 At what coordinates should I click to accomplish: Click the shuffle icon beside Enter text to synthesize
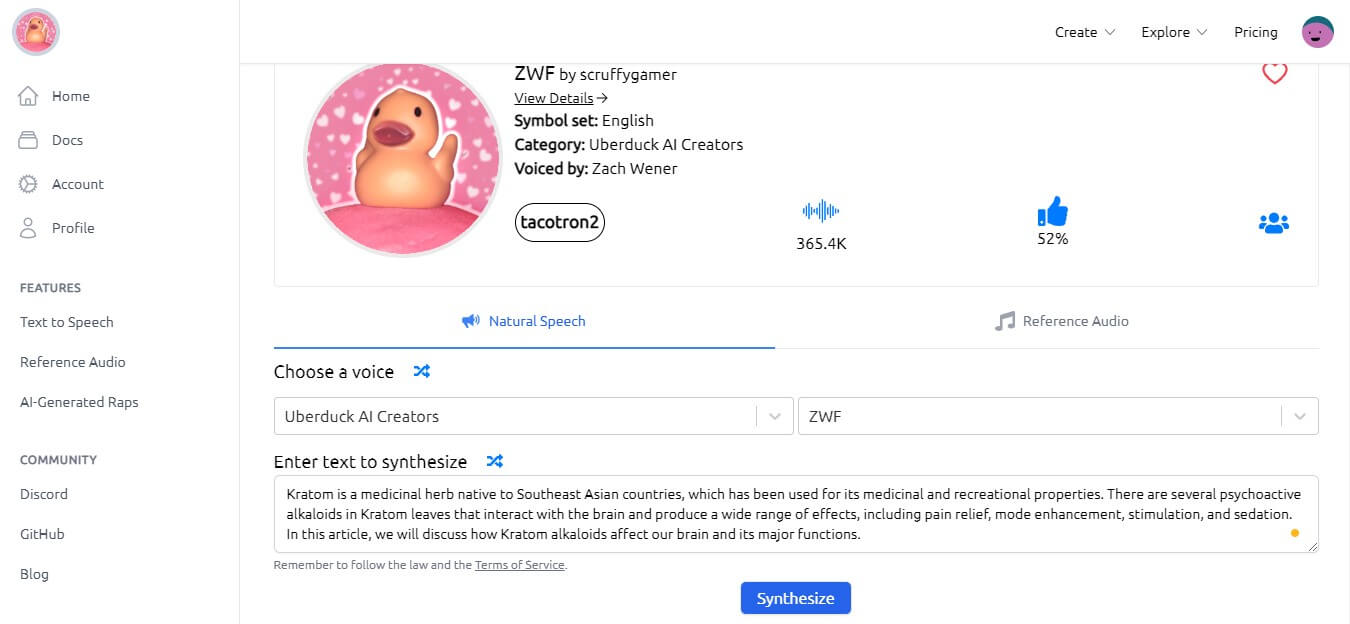coord(494,461)
